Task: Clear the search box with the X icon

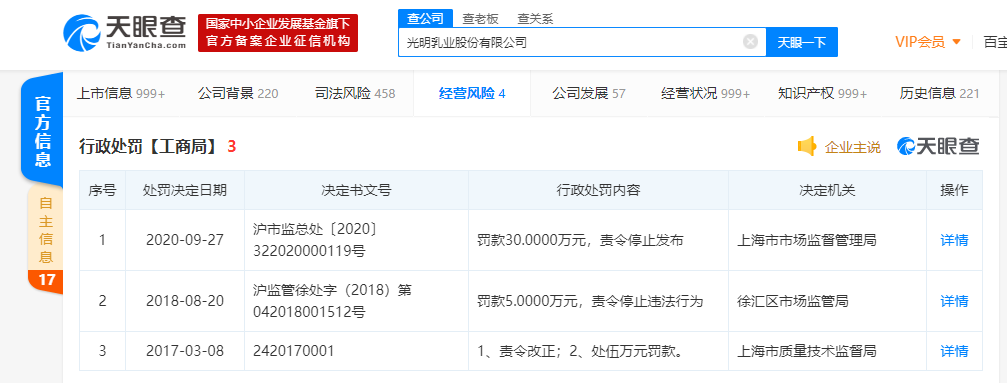Action: coord(750,42)
